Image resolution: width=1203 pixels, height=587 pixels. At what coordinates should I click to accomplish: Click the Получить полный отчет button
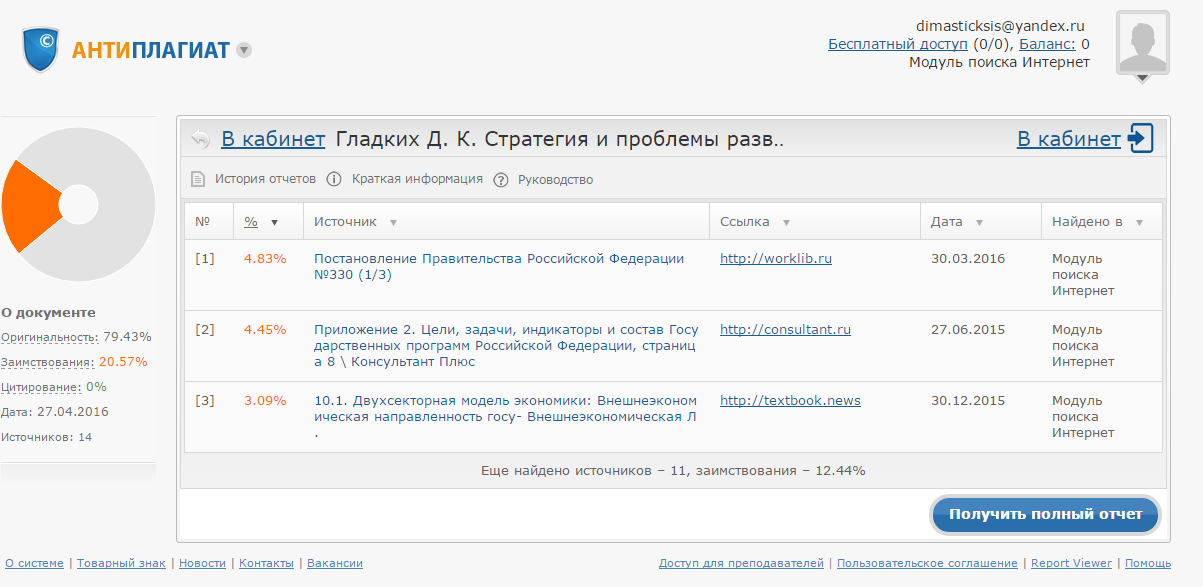[x=1045, y=514]
